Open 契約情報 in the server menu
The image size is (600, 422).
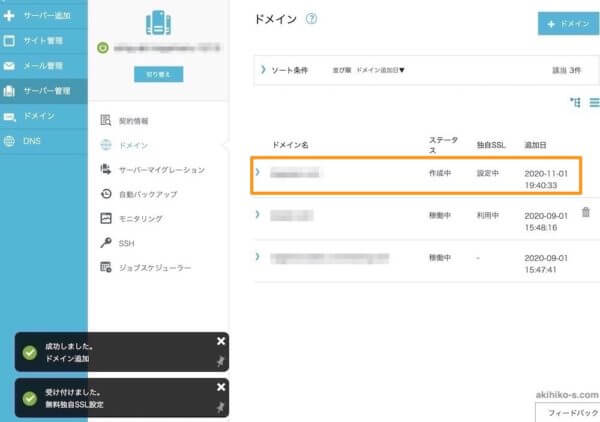[134, 121]
